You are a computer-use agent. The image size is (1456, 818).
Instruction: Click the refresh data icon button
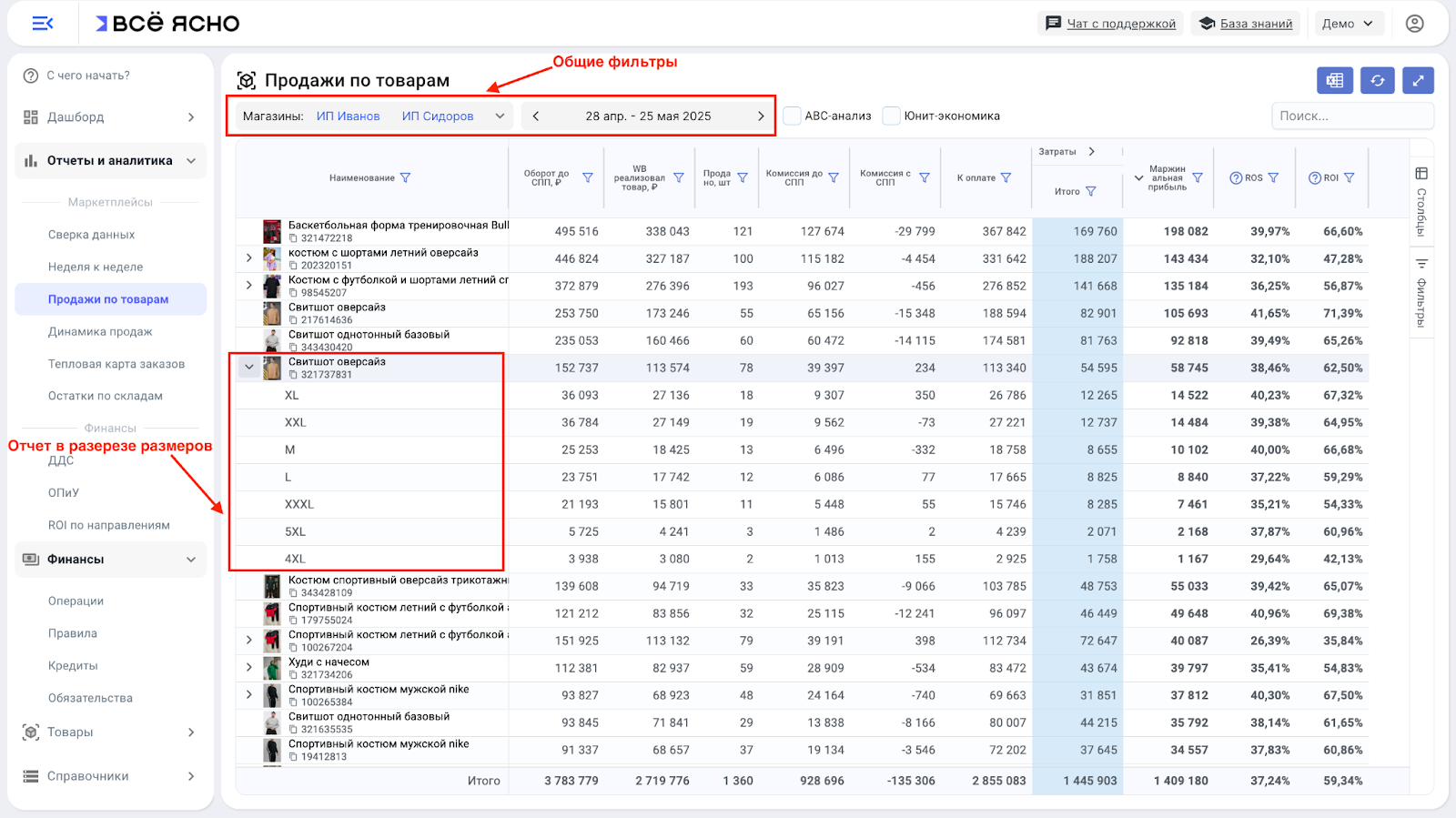pyautogui.click(x=1377, y=81)
